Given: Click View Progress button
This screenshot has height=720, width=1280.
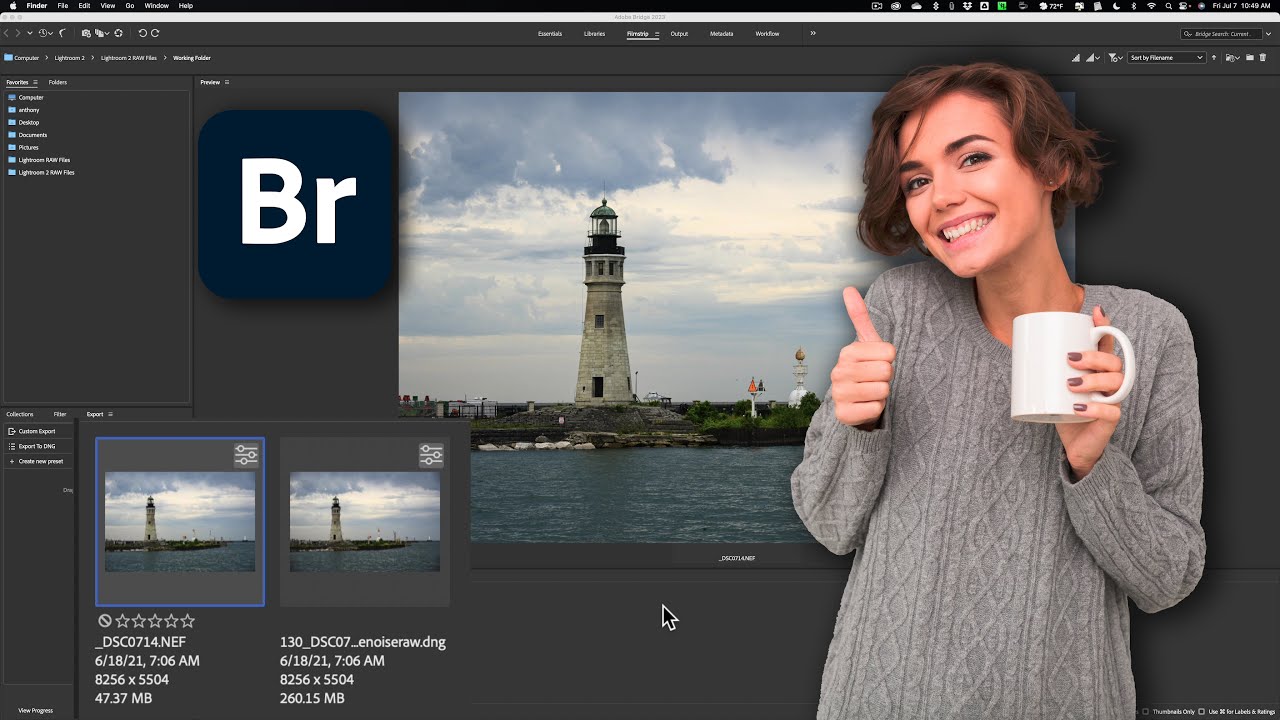Looking at the screenshot, I should click(35, 710).
